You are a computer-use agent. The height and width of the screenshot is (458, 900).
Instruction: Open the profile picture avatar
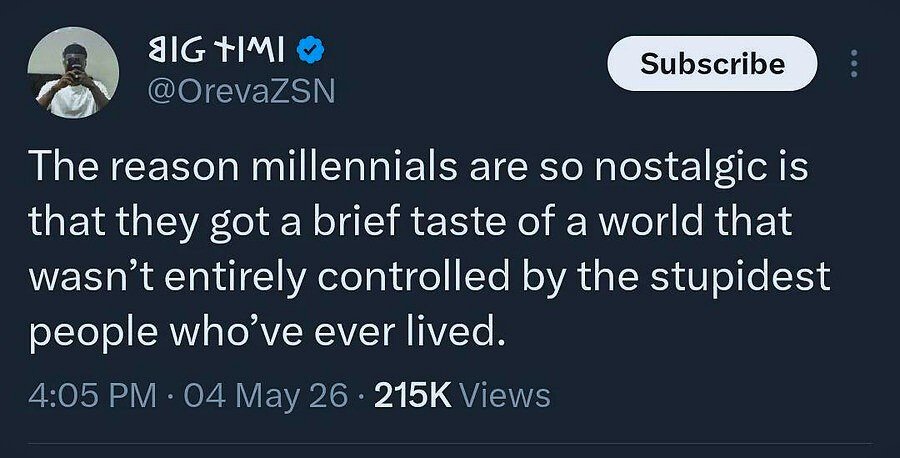[x=73, y=73]
